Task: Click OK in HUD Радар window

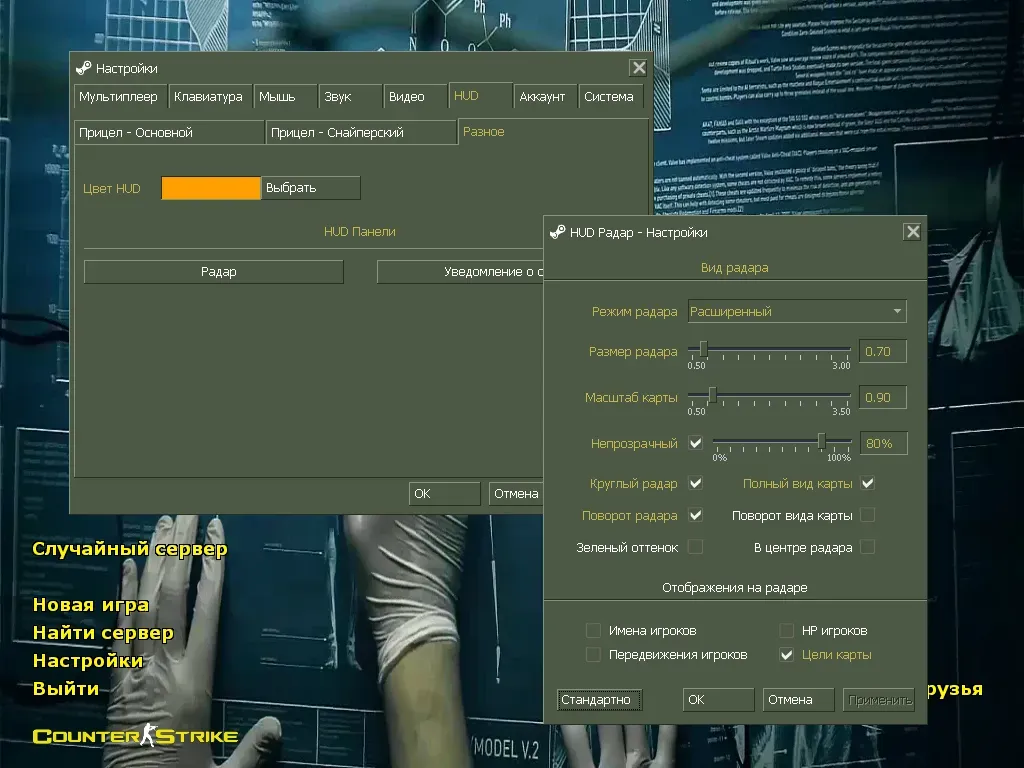Action: (x=718, y=699)
